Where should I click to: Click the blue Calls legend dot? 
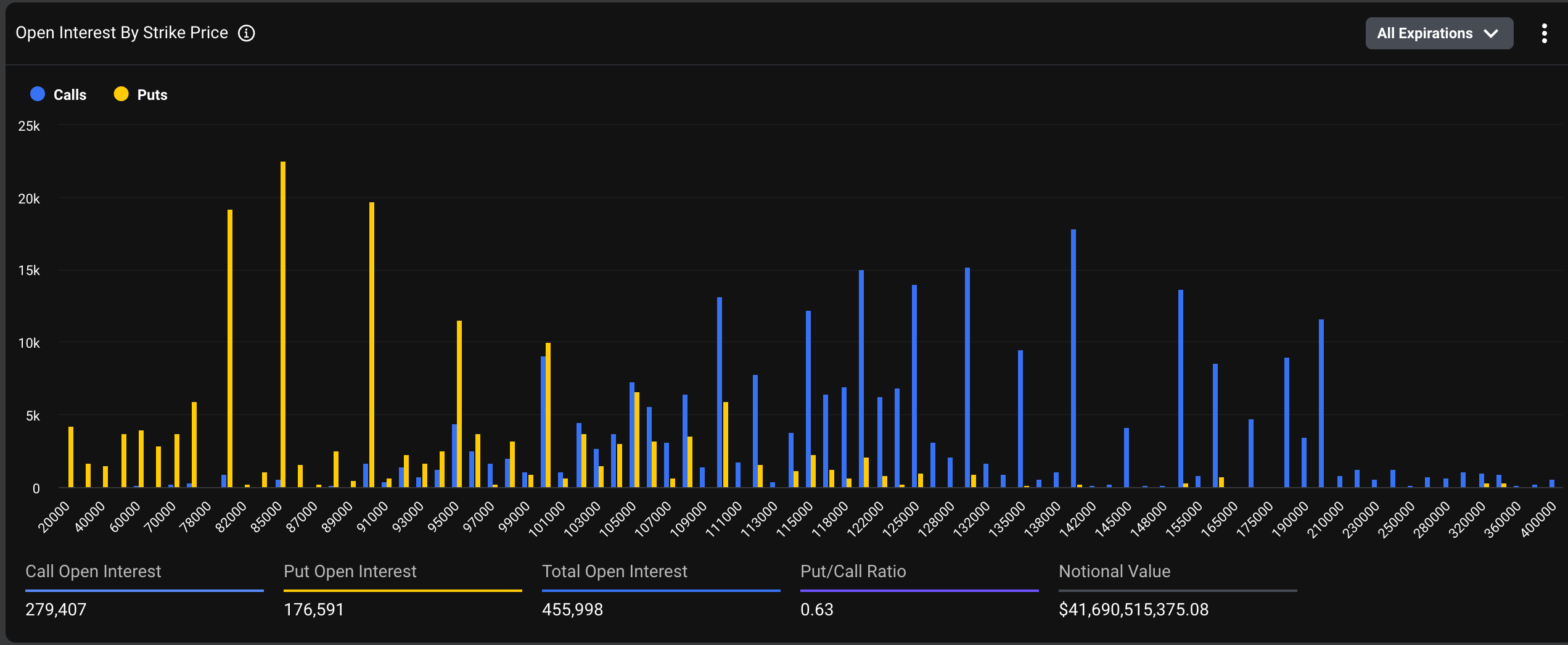(37, 94)
